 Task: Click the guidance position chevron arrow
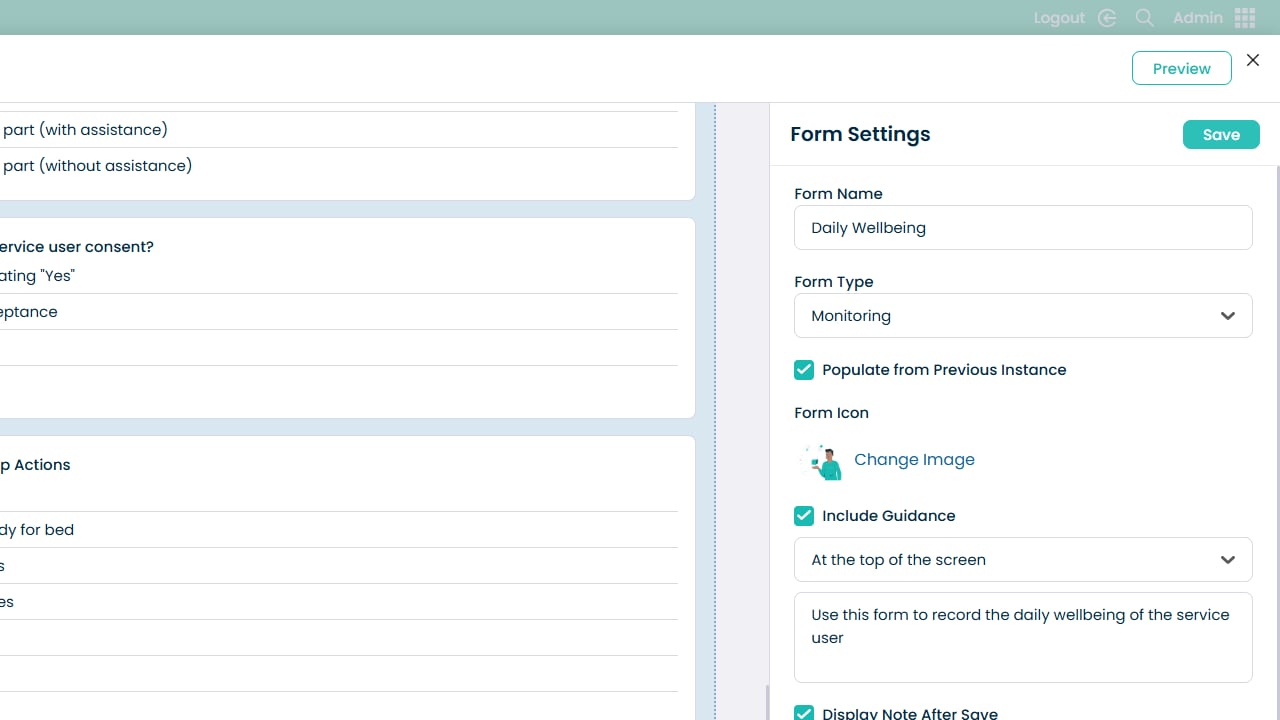1227,560
